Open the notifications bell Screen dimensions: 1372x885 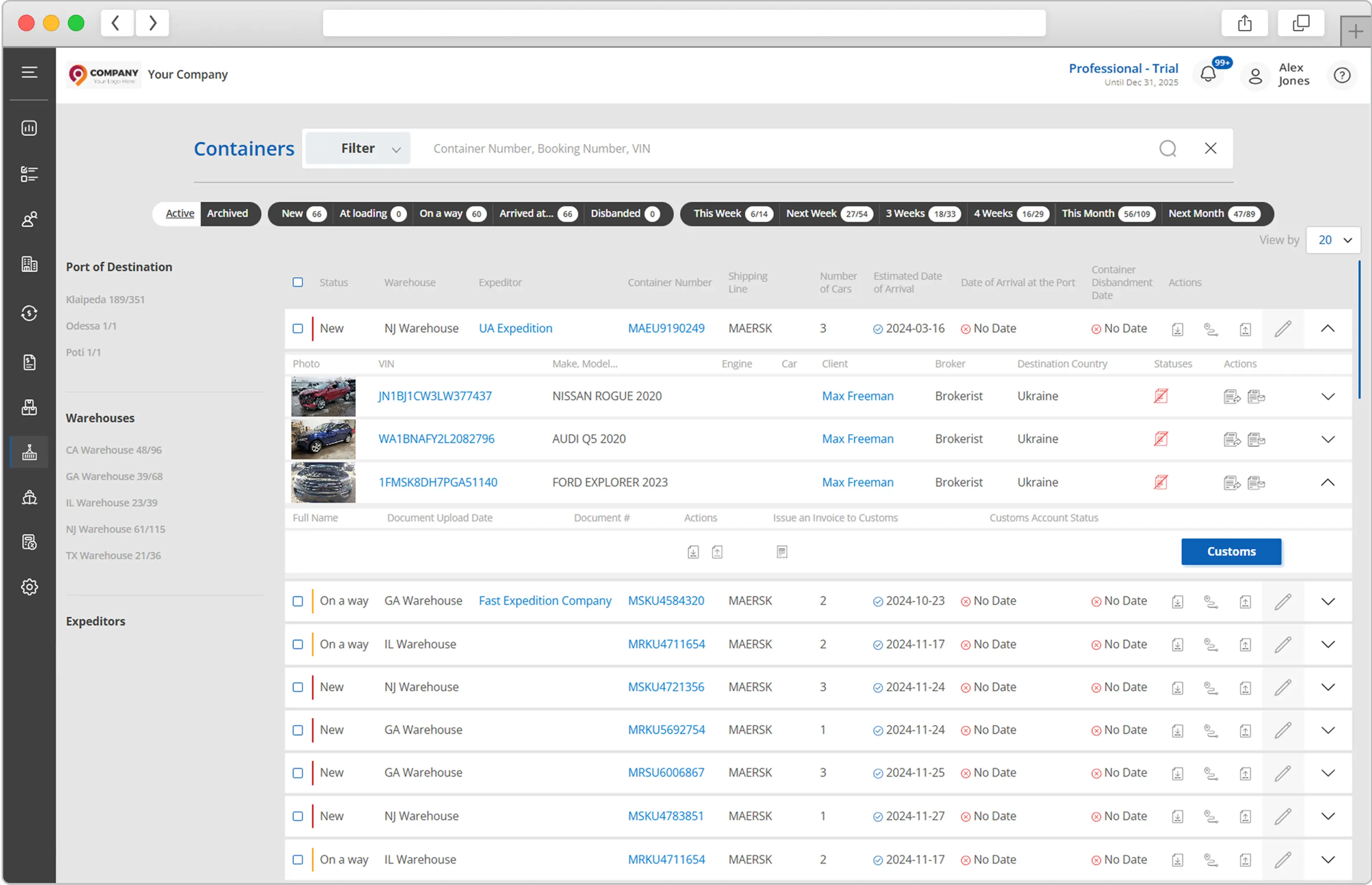(1208, 75)
